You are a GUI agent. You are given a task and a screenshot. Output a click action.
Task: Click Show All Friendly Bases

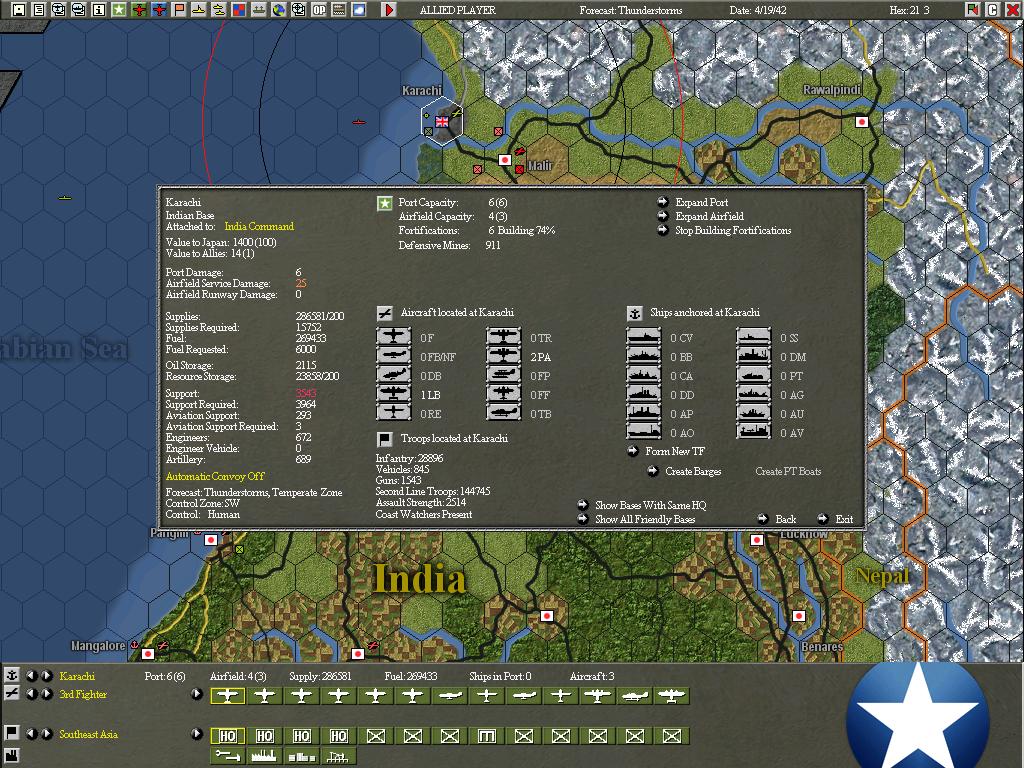coord(645,519)
